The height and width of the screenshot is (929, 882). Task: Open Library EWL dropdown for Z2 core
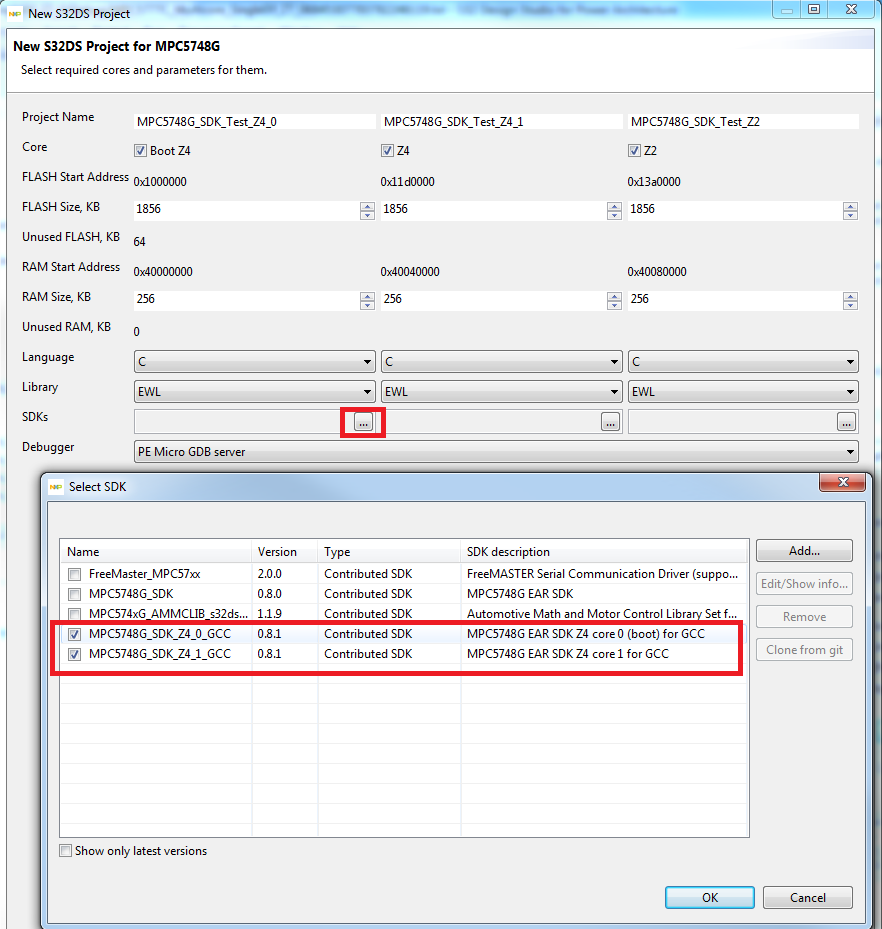tap(743, 392)
